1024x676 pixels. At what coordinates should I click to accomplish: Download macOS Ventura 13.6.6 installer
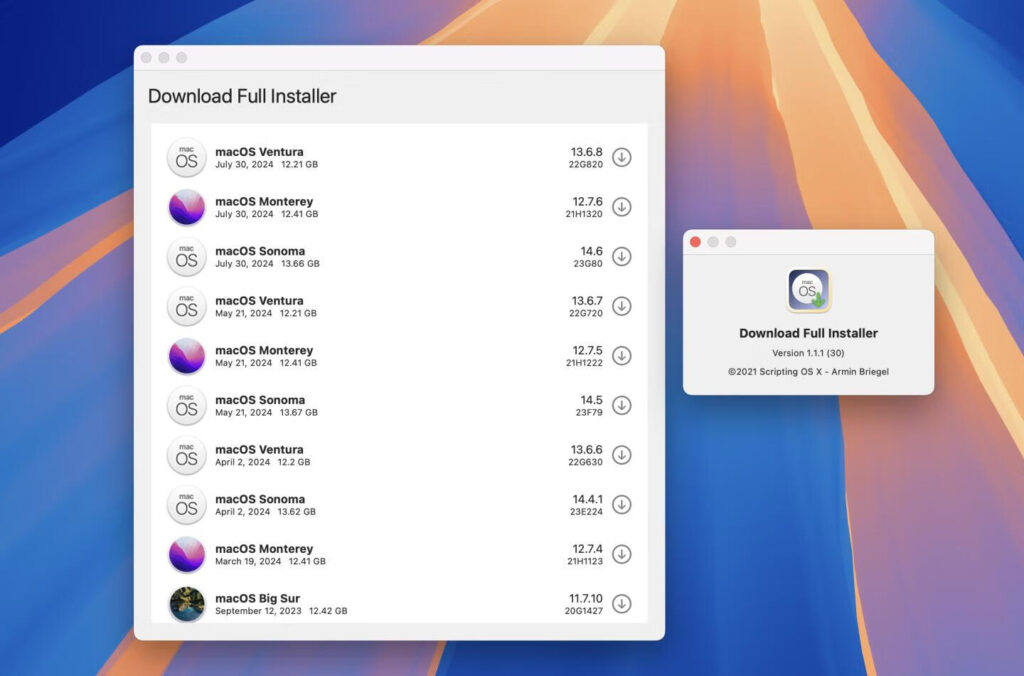coord(623,455)
